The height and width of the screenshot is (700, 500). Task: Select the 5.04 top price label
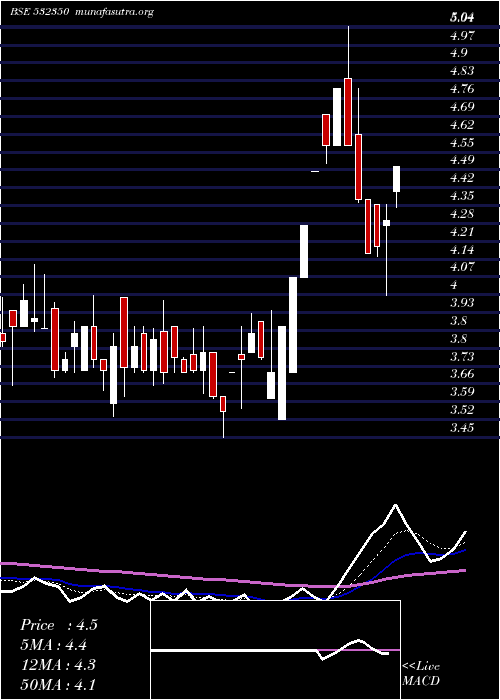pos(462,18)
